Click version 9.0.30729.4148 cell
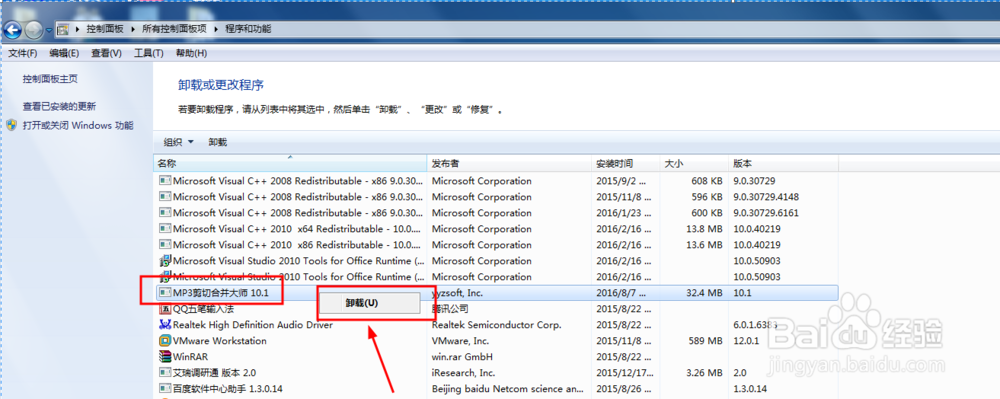 (766, 197)
